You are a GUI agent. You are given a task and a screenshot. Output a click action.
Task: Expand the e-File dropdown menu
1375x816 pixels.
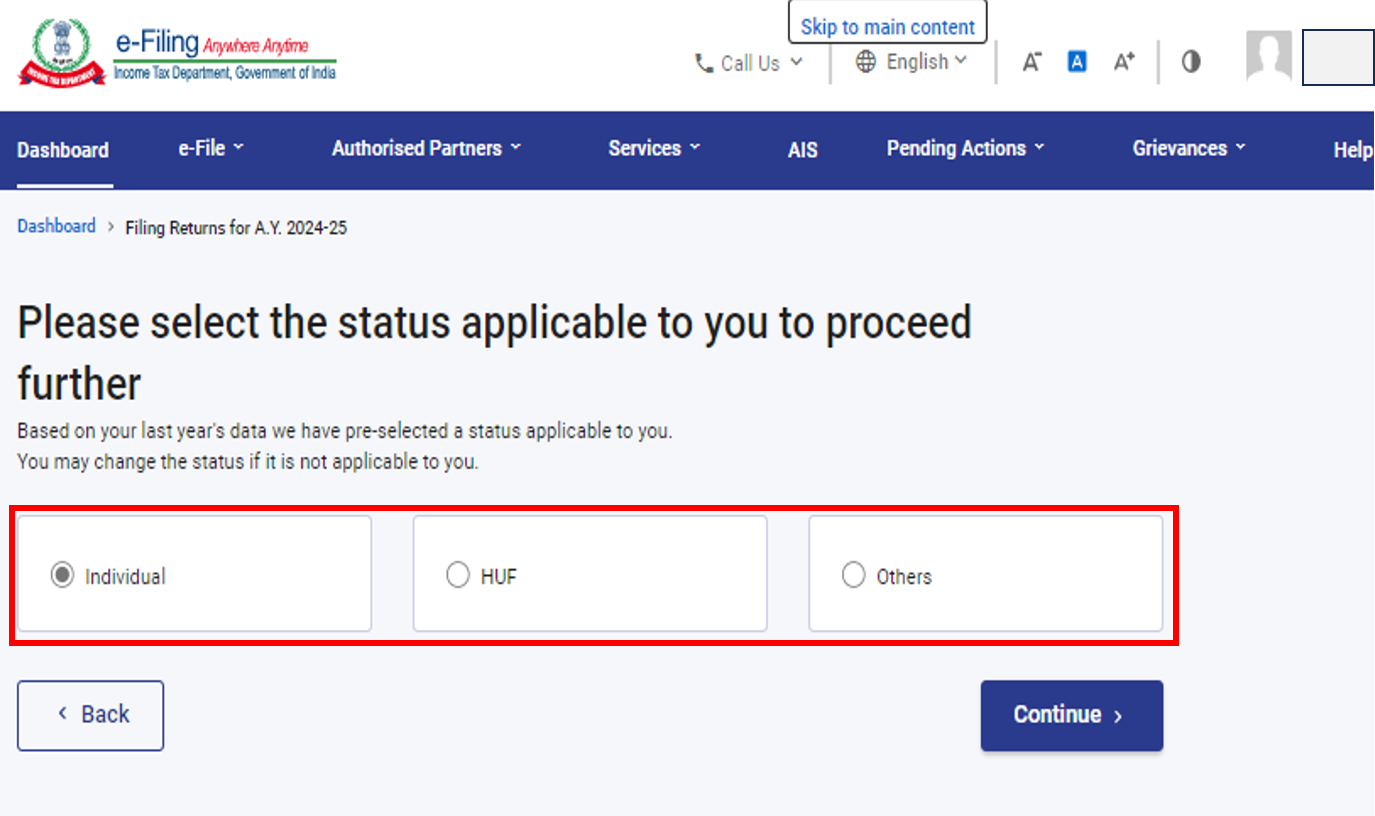pyautogui.click(x=211, y=149)
